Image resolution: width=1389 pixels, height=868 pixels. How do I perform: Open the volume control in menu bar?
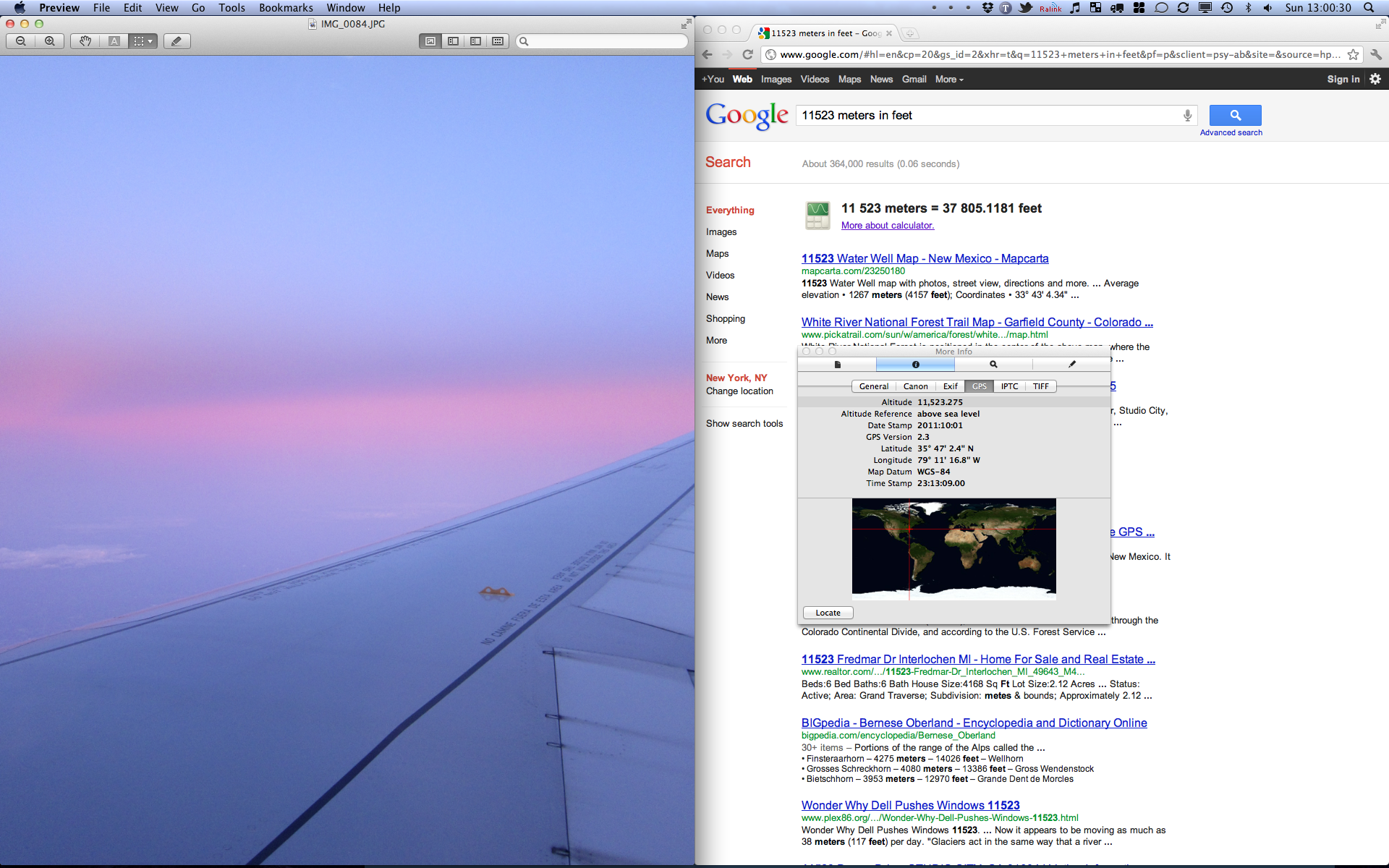(x=1267, y=7)
